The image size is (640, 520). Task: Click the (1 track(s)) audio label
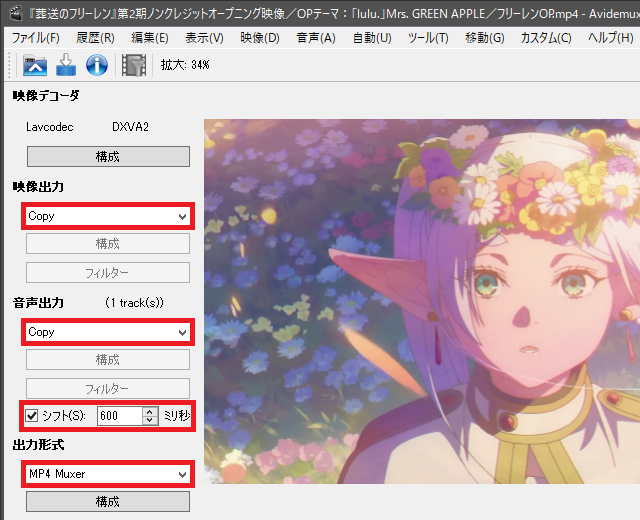coord(134,303)
